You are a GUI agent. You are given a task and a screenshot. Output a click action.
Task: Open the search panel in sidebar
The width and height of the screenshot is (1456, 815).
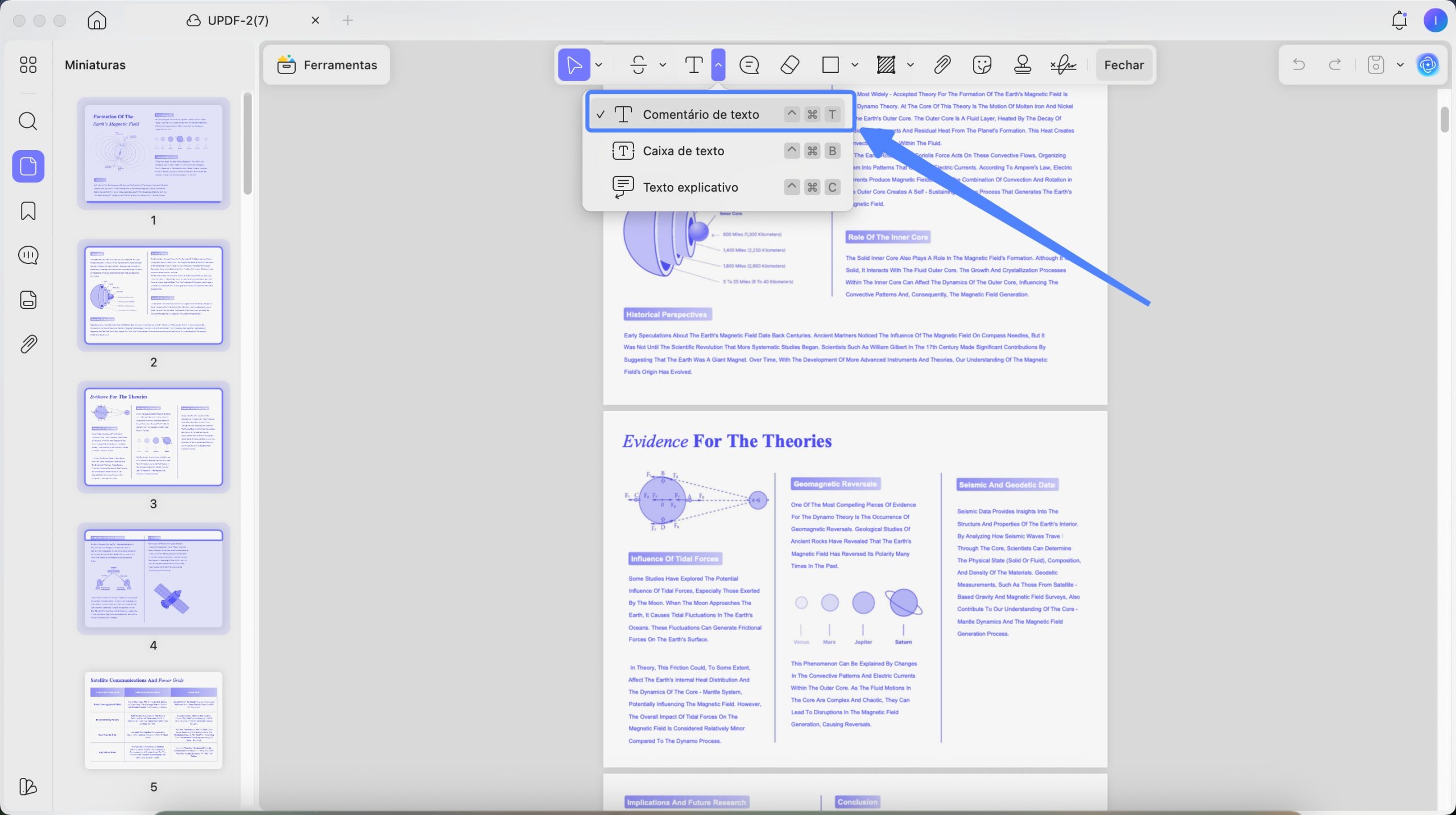click(28, 121)
